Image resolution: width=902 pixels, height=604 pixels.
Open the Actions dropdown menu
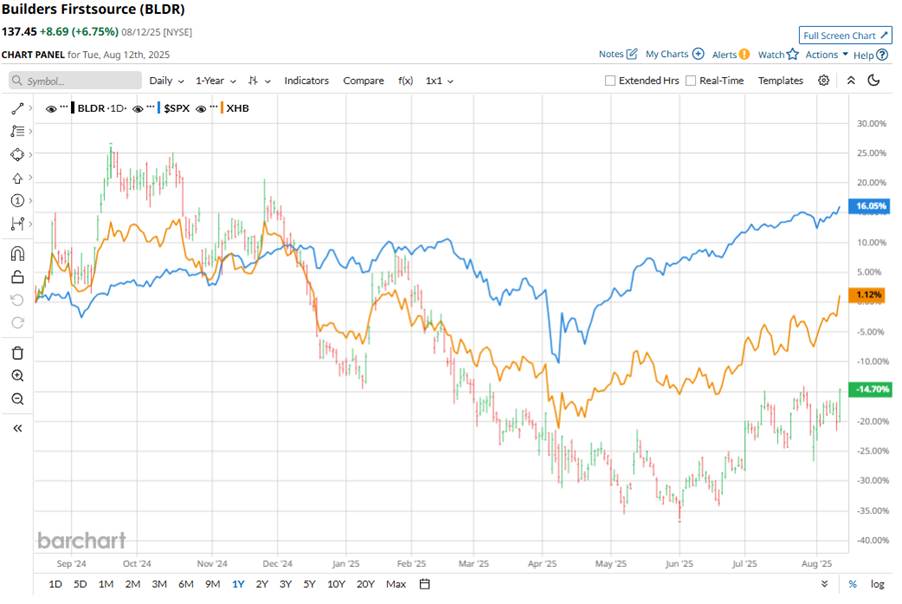827,54
